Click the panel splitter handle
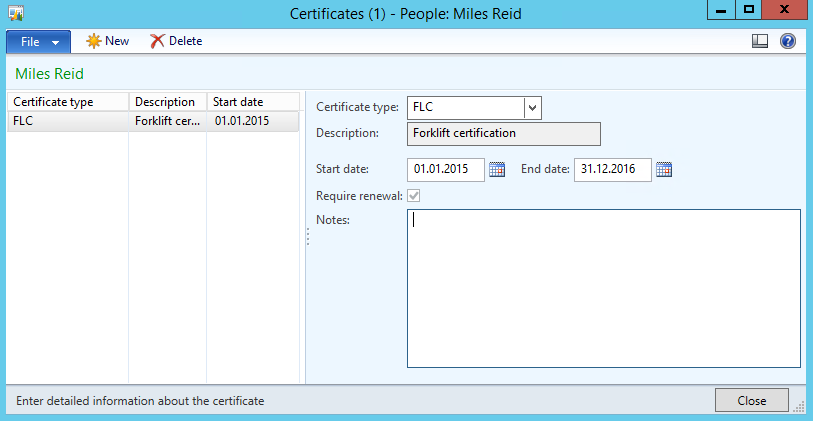 tap(307, 236)
